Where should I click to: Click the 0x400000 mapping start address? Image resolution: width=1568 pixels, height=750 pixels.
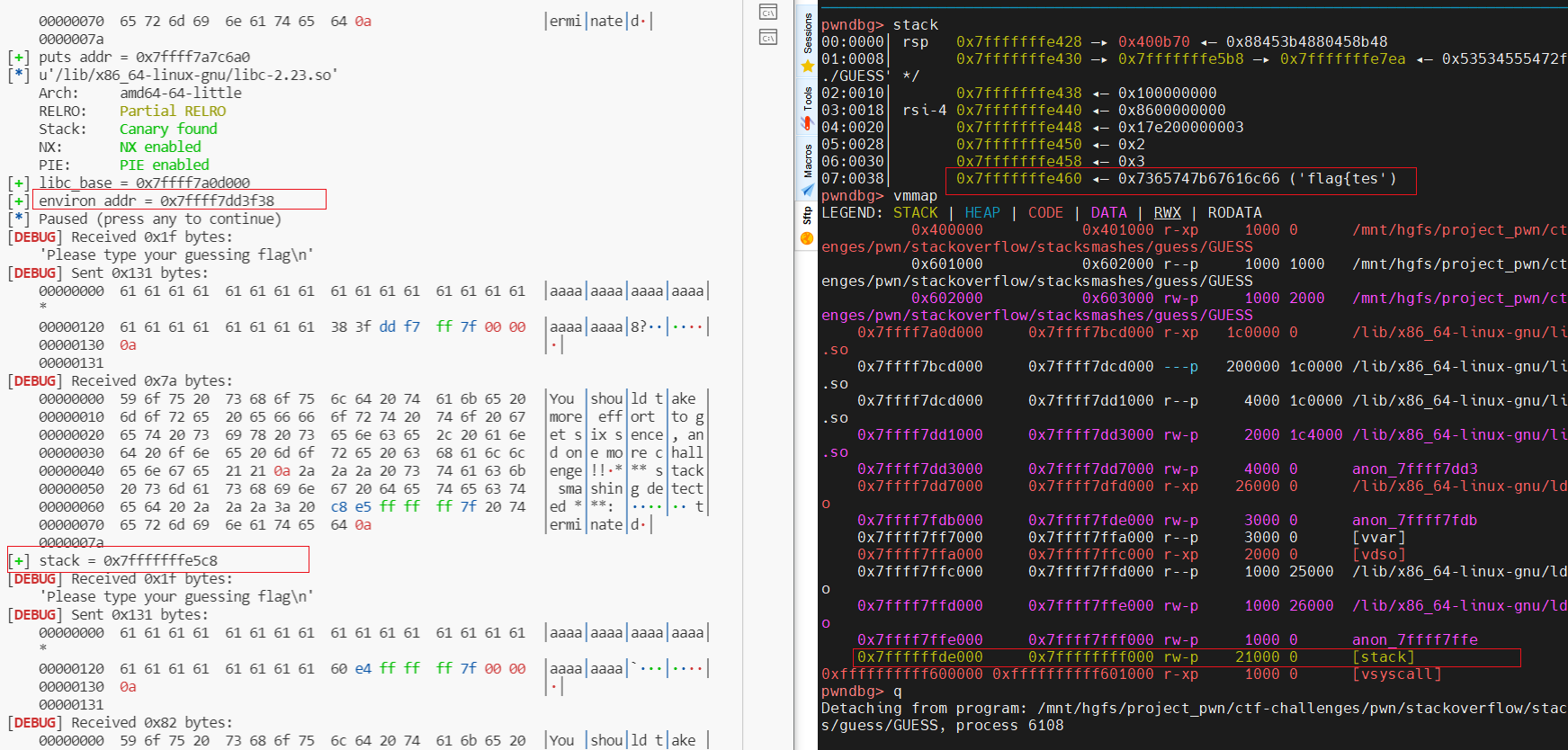click(947, 229)
